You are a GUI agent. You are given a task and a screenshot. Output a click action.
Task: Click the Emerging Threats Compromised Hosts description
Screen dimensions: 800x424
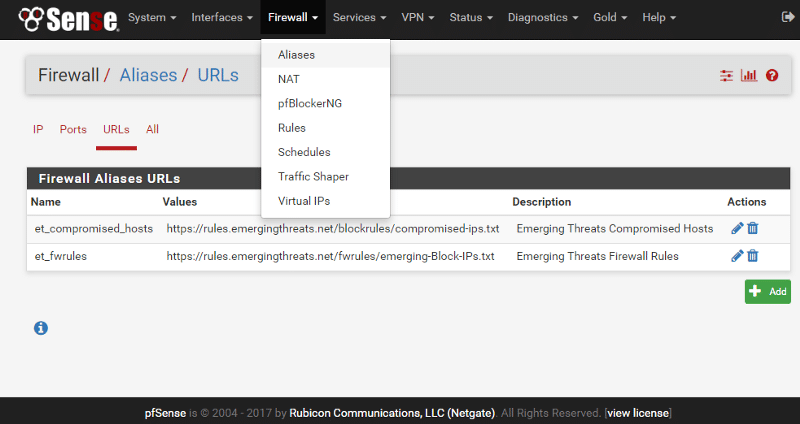[x=615, y=229]
